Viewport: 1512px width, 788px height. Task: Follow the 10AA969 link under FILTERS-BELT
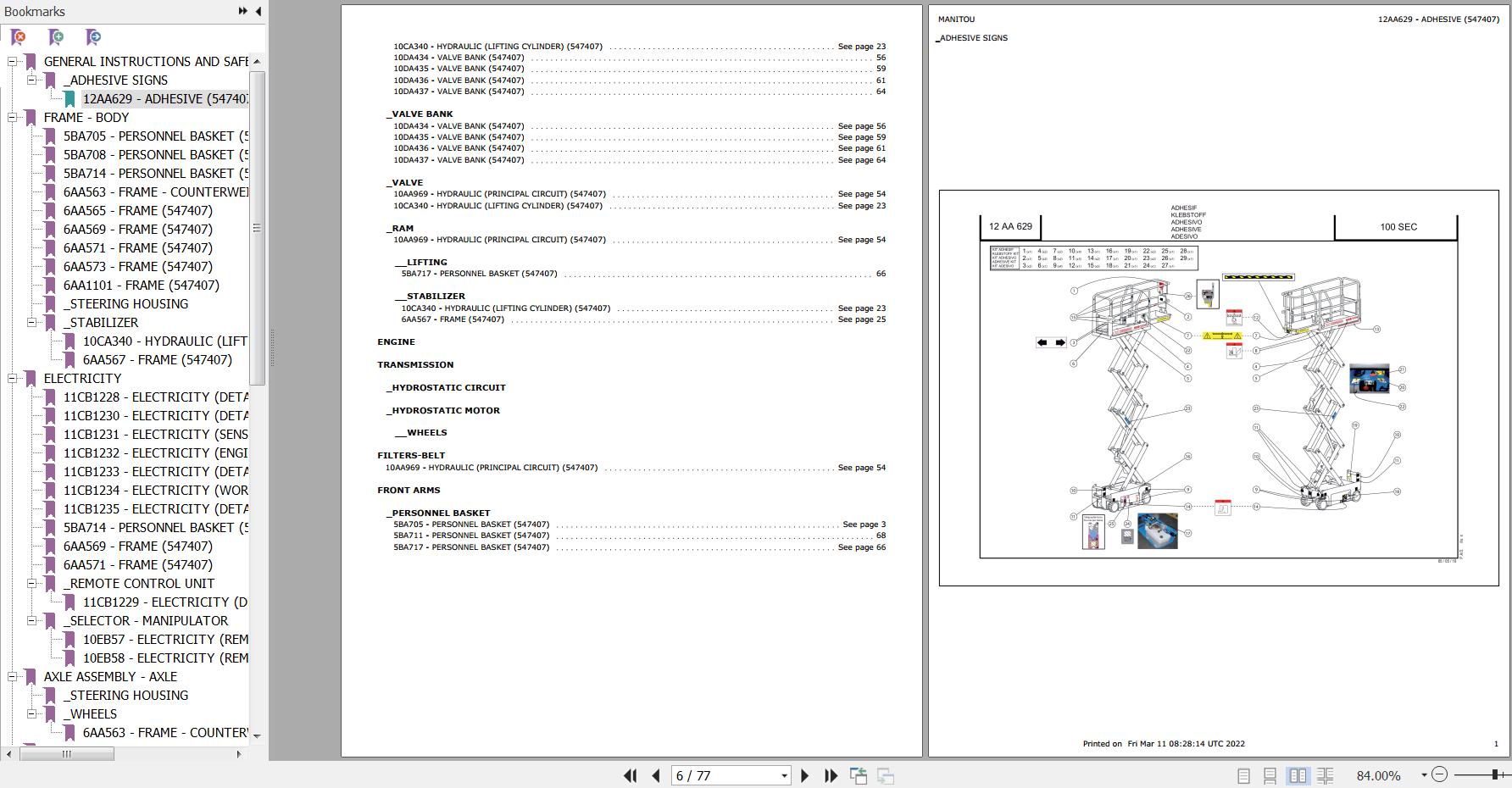[492, 468]
